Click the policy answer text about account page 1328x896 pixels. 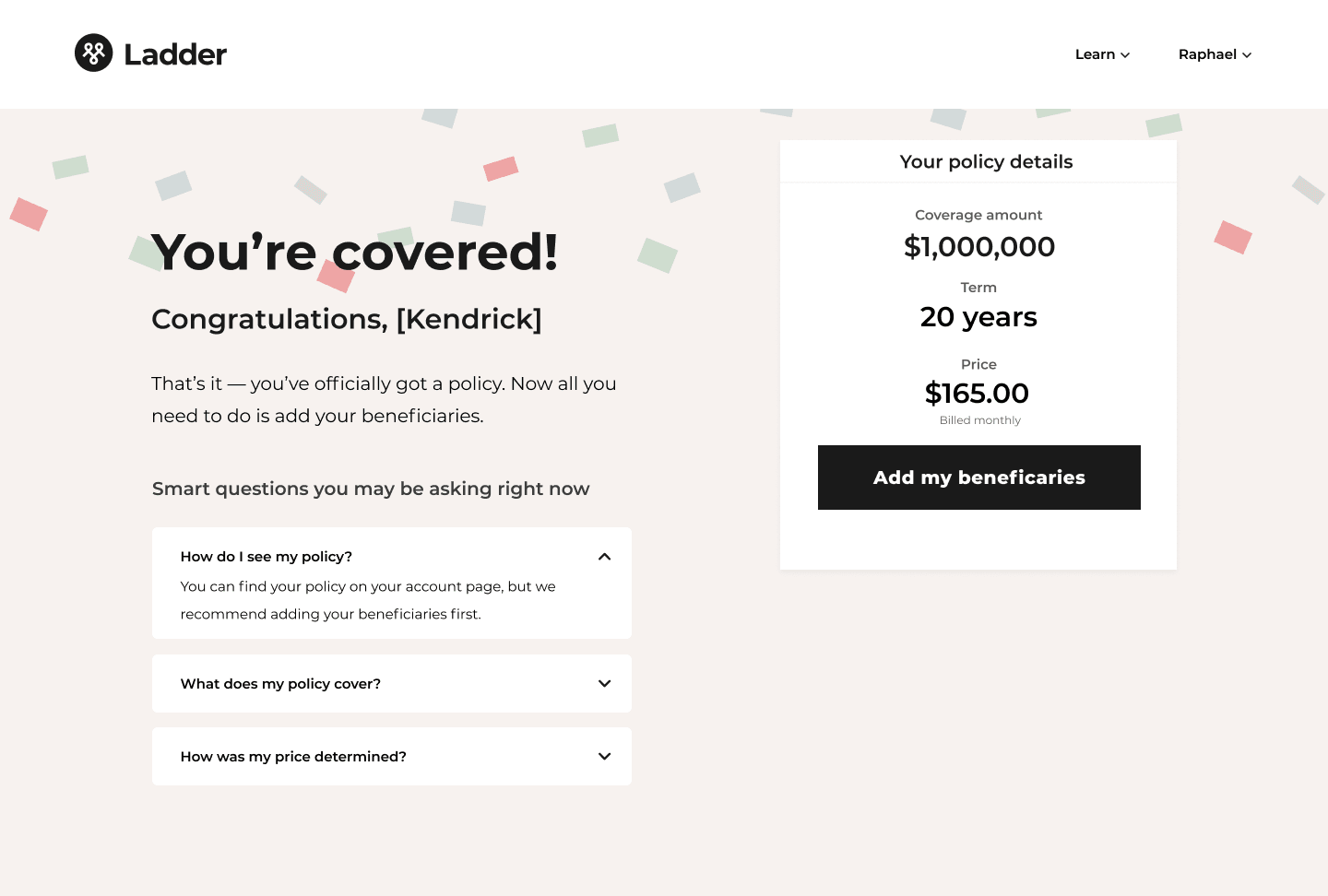[x=368, y=600]
